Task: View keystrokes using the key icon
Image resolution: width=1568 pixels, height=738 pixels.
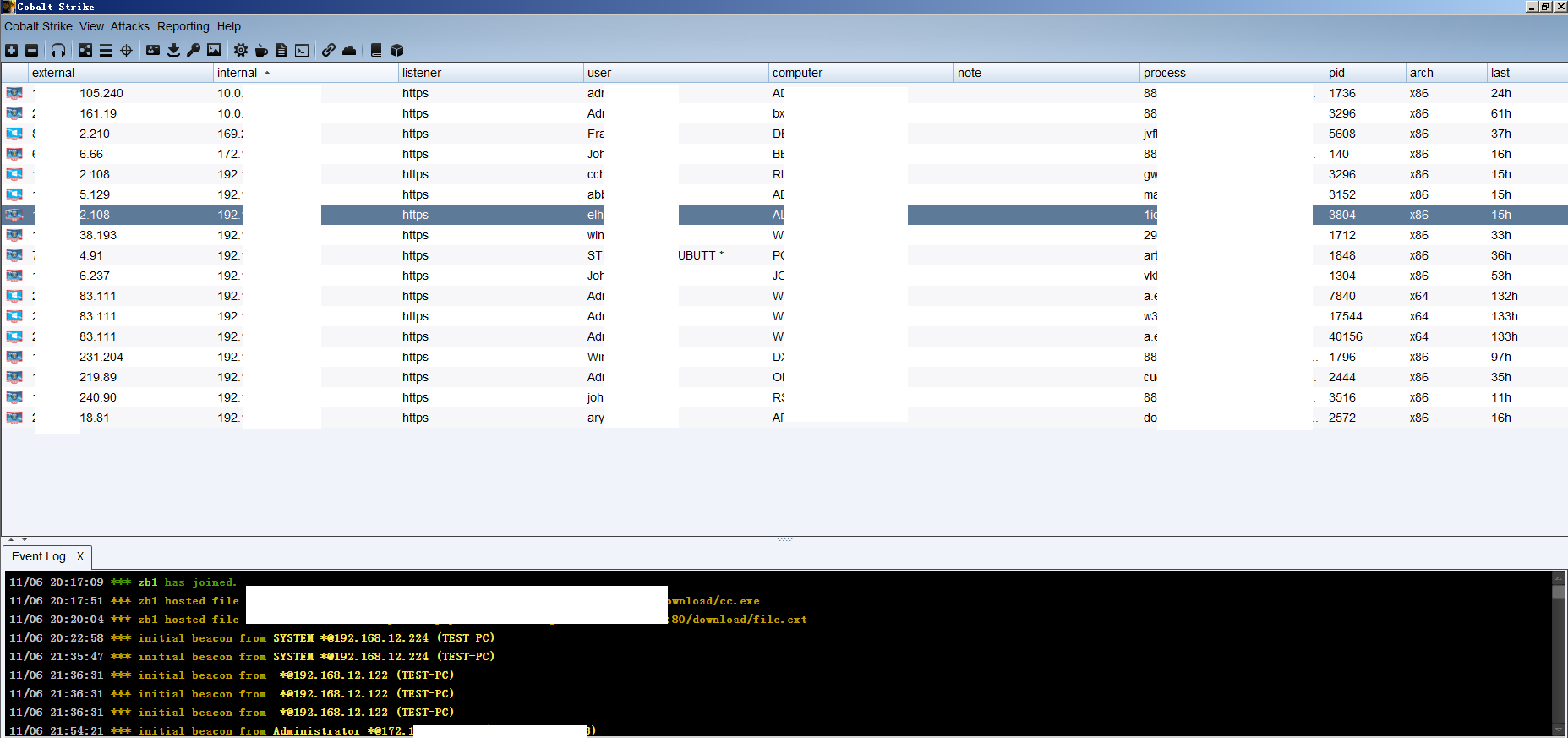Action: pyautogui.click(x=194, y=51)
